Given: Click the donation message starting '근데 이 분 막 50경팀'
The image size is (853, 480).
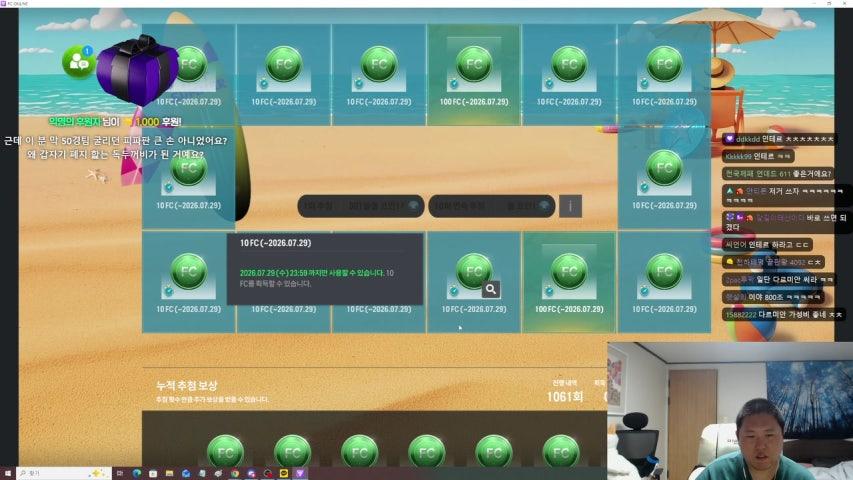Looking at the screenshot, I should tap(115, 147).
